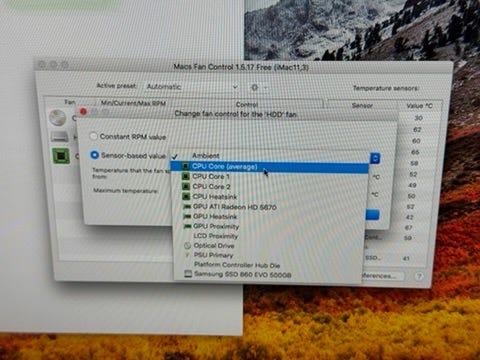Click the sensor popup blue arrow control

(x=375, y=158)
